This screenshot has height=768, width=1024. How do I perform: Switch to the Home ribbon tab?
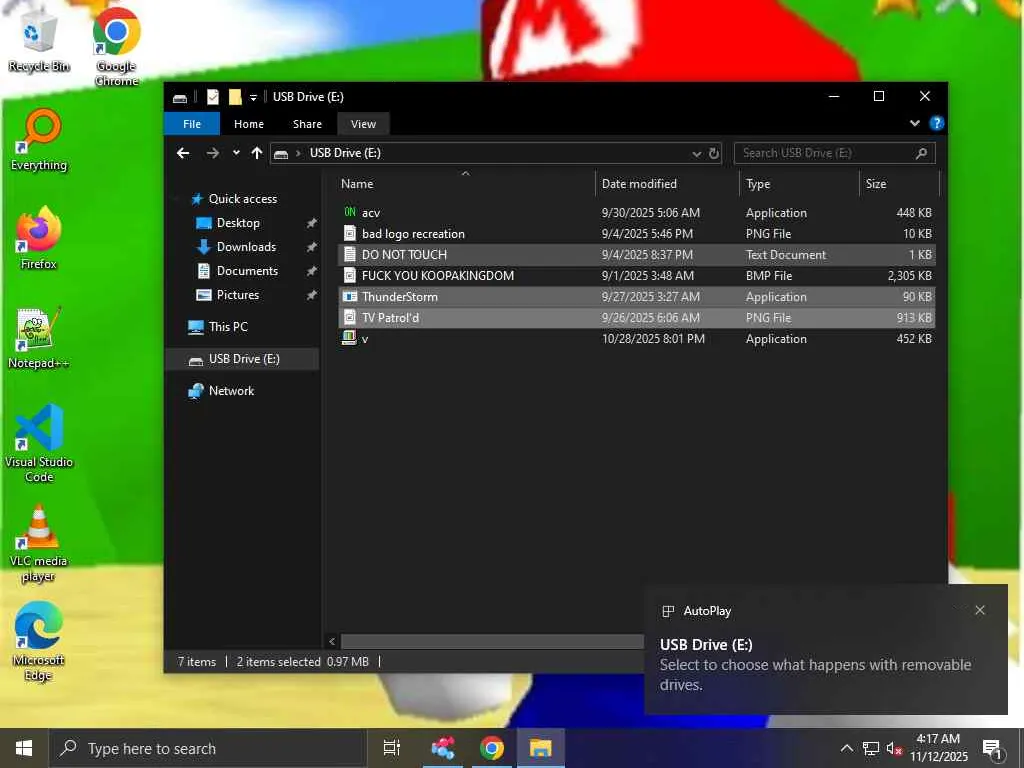pyautogui.click(x=249, y=123)
